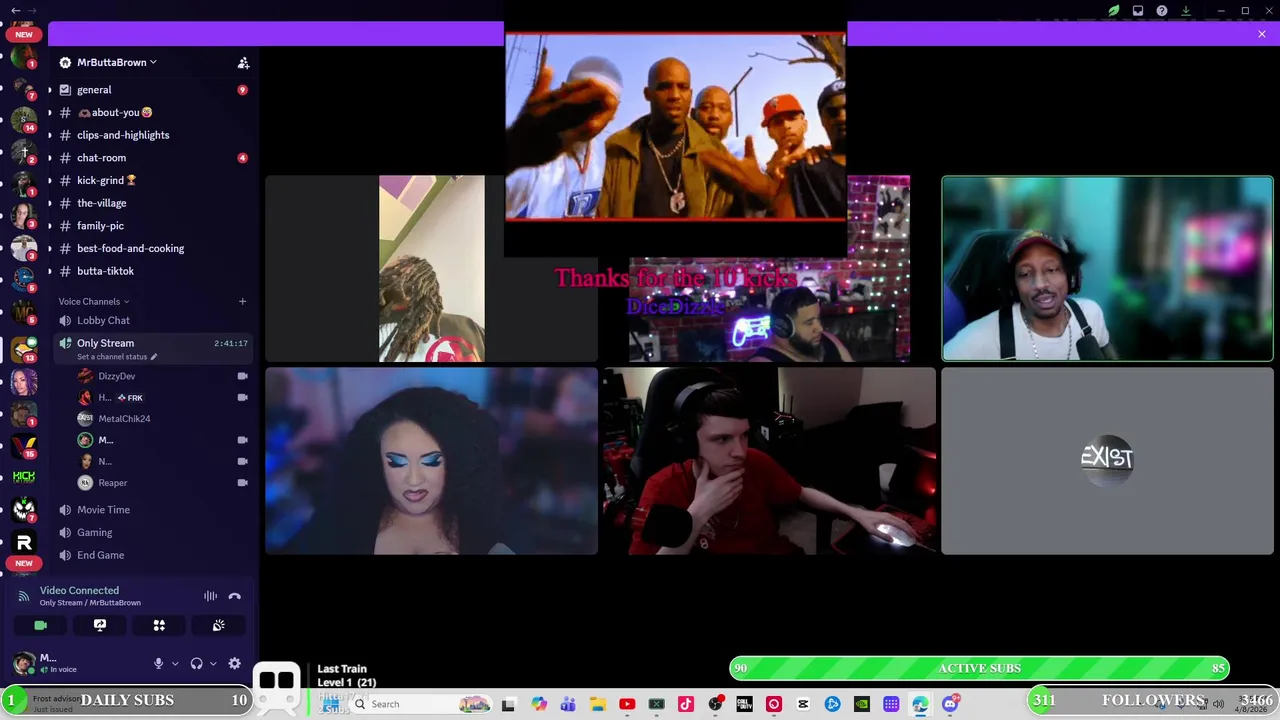The width and height of the screenshot is (1280, 720).
Task: Open the microphone input options chevron
Action: click(175, 663)
